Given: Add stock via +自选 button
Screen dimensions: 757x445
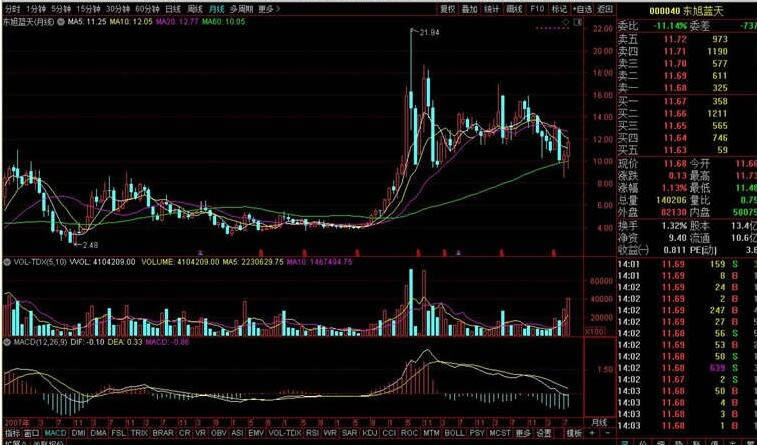Looking at the screenshot, I should 581,8.
